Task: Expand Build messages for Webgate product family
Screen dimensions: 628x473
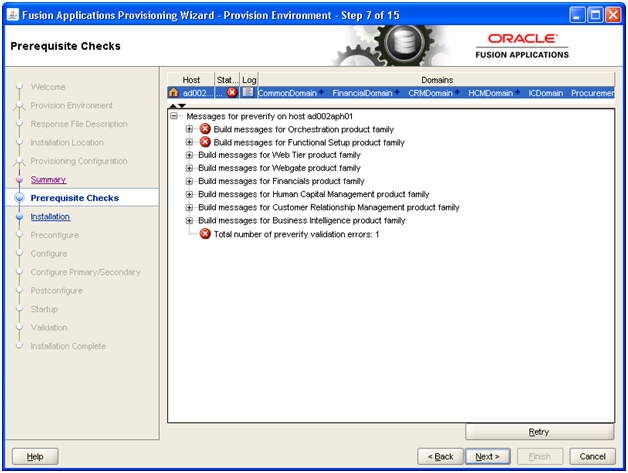Action: tap(189, 168)
